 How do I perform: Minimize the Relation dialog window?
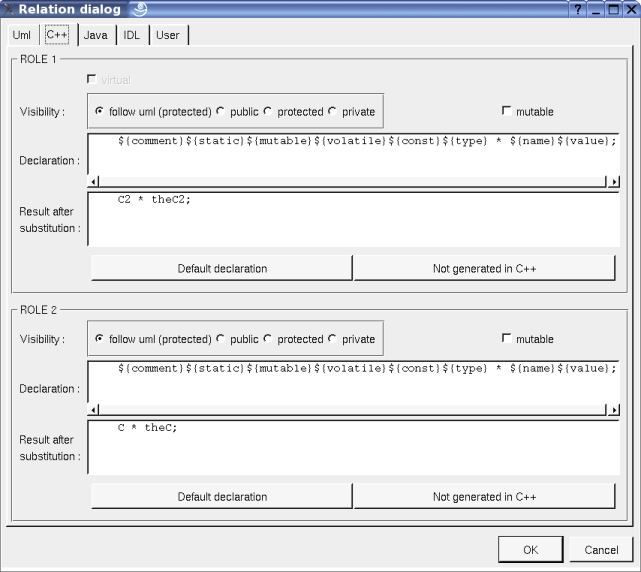pyautogui.click(x=596, y=9)
